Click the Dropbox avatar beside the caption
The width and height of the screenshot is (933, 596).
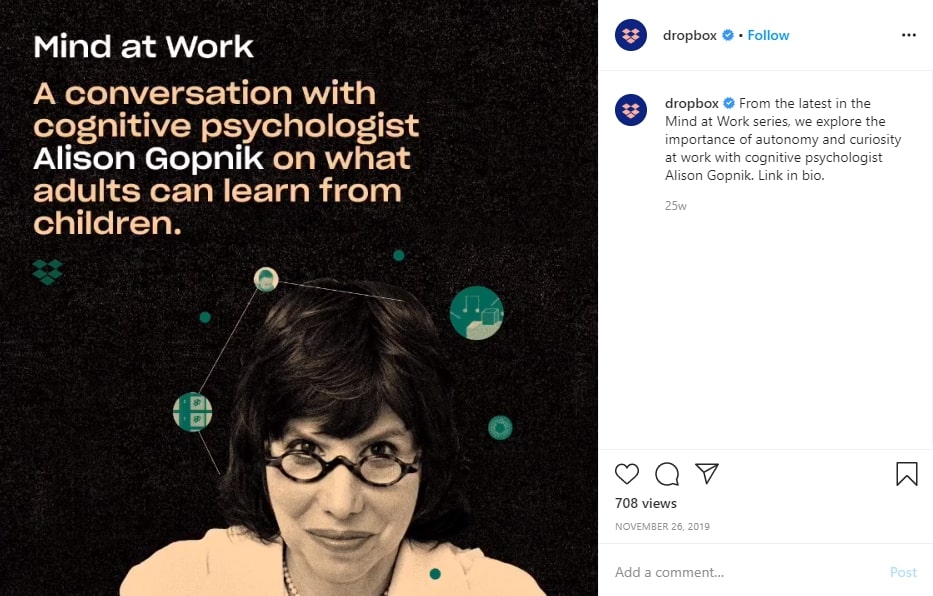(x=631, y=110)
